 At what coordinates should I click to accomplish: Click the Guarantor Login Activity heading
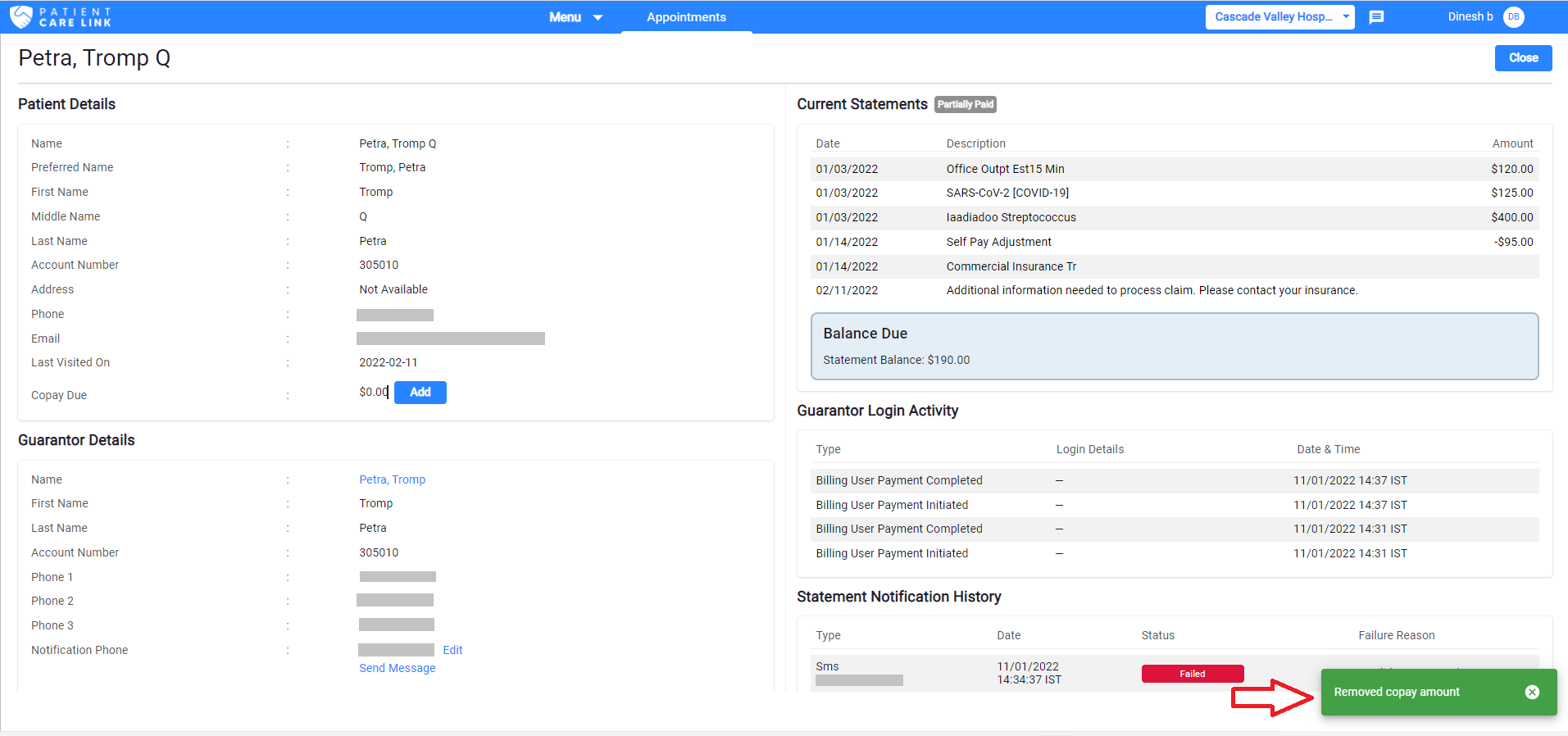[x=877, y=411]
